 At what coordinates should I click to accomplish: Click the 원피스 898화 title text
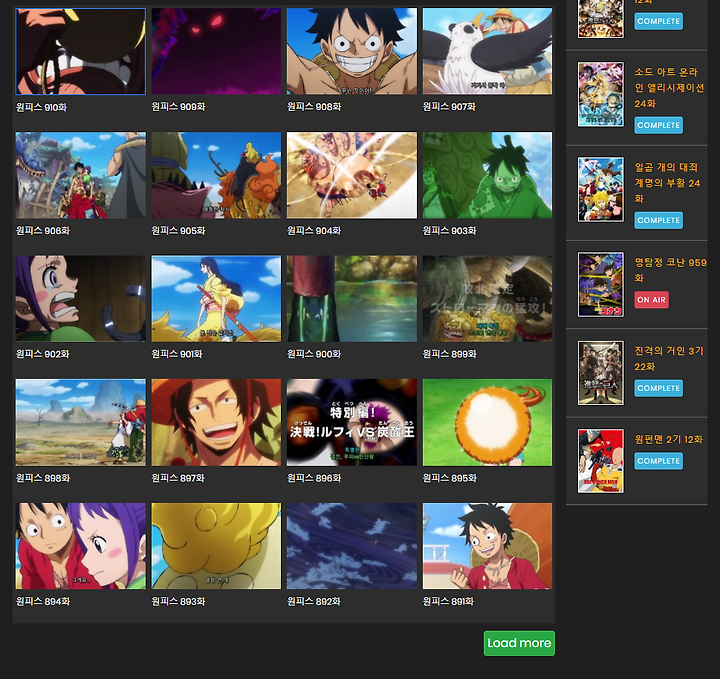point(43,478)
